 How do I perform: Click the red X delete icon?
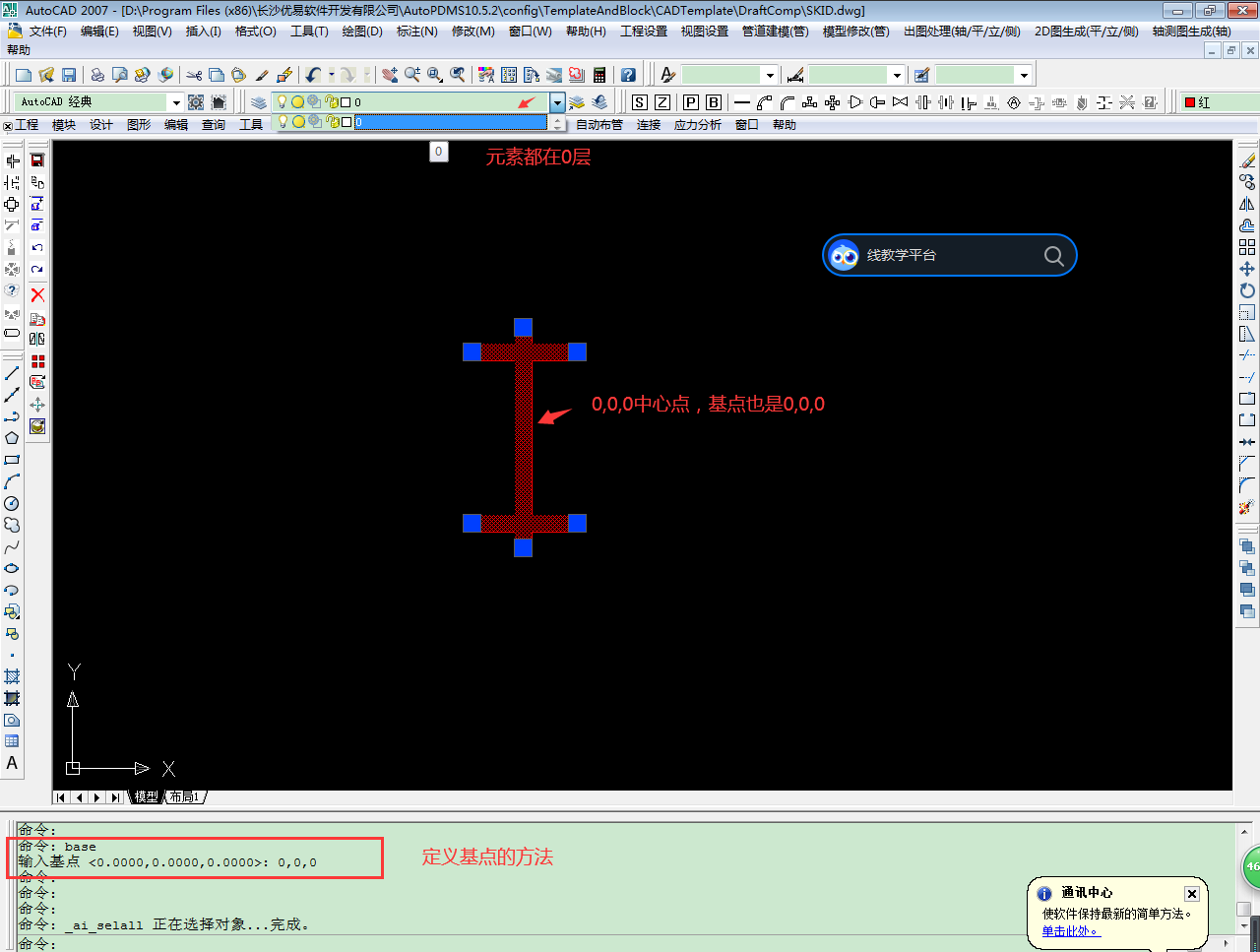[37, 294]
